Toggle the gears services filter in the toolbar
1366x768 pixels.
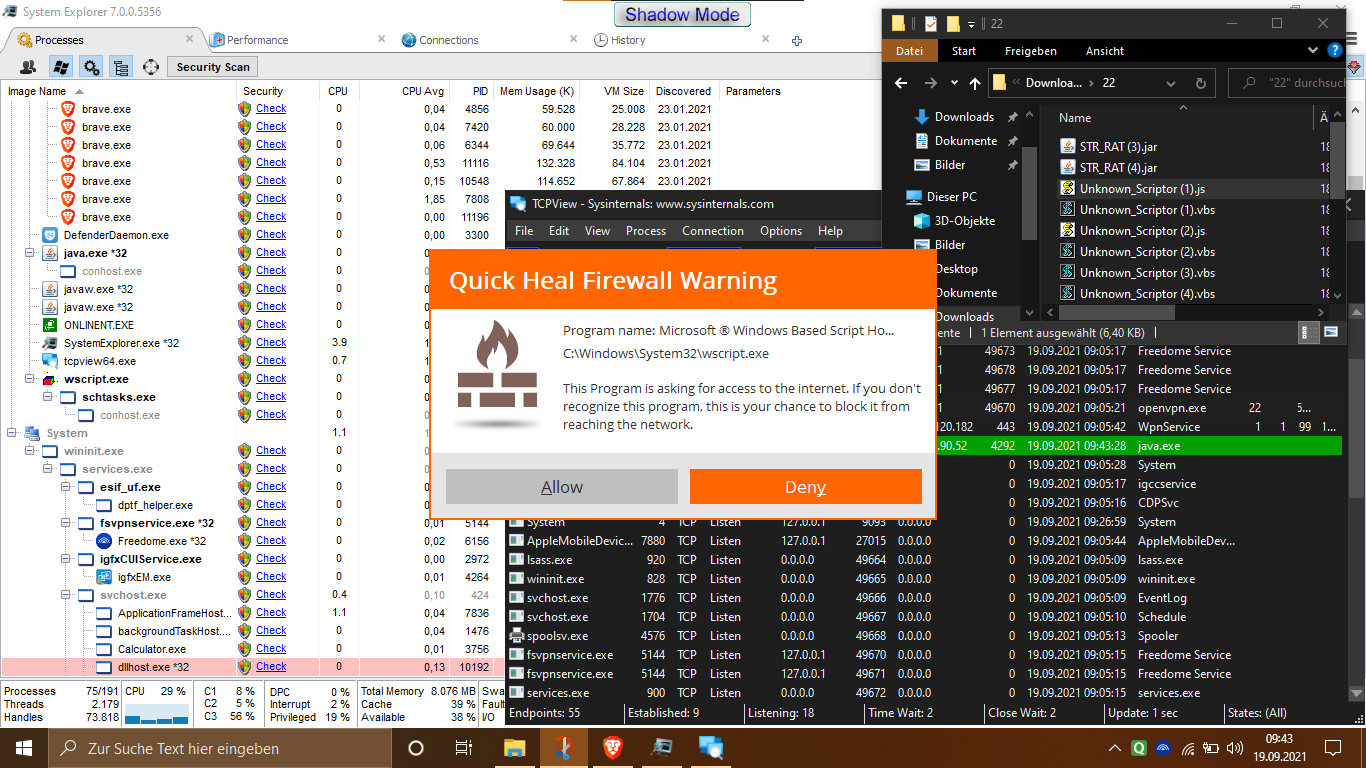coord(91,67)
